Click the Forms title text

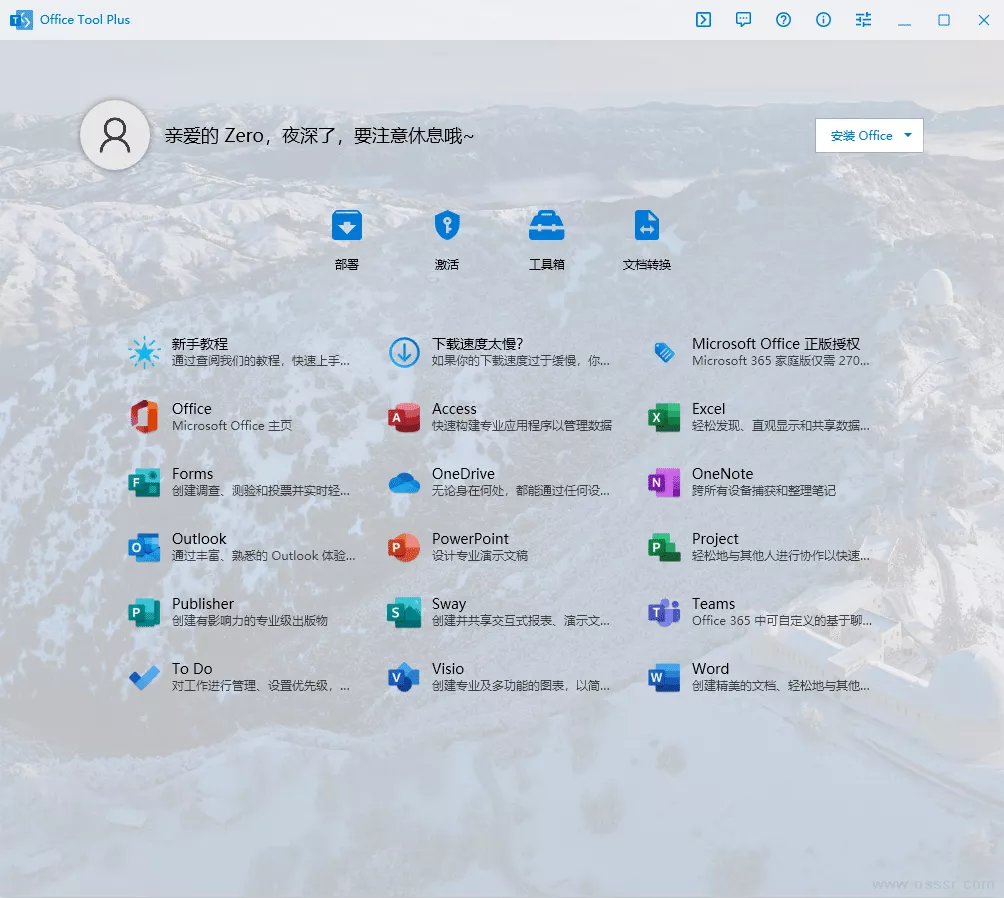click(192, 474)
